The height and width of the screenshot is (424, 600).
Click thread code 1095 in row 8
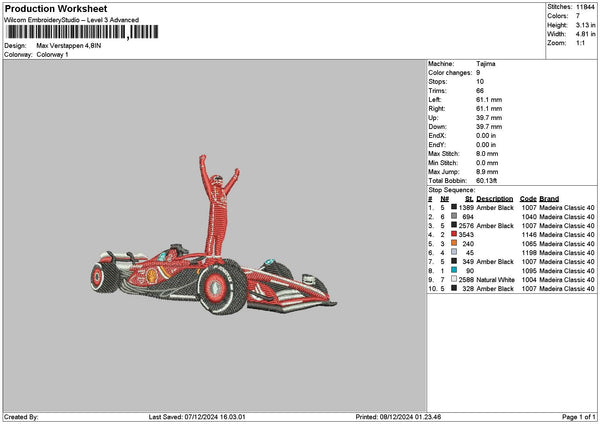(x=529, y=271)
